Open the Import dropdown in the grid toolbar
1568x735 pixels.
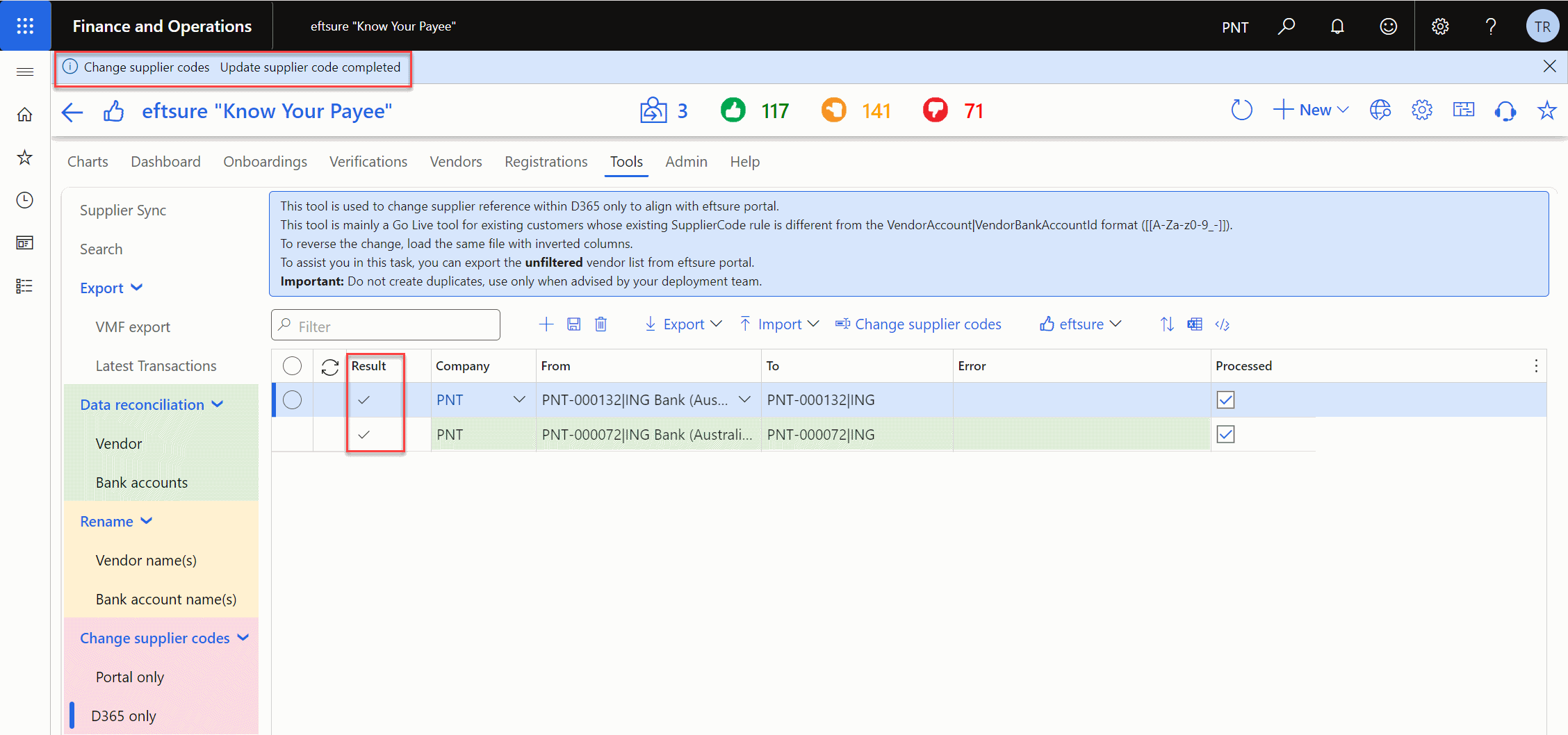779,324
